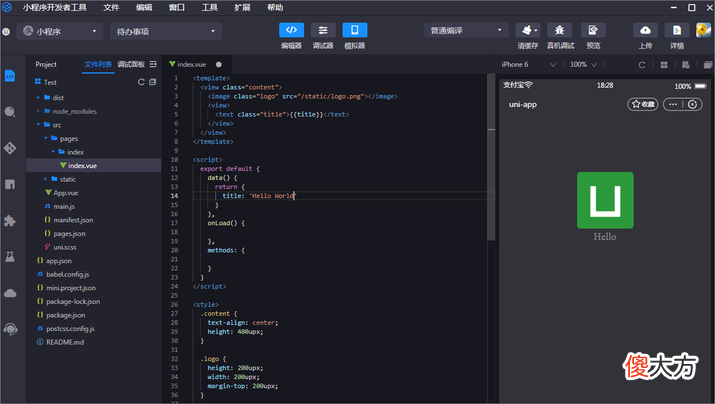Open the 帮助 menu
The width and height of the screenshot is (715, 404).
click(275, 7)
